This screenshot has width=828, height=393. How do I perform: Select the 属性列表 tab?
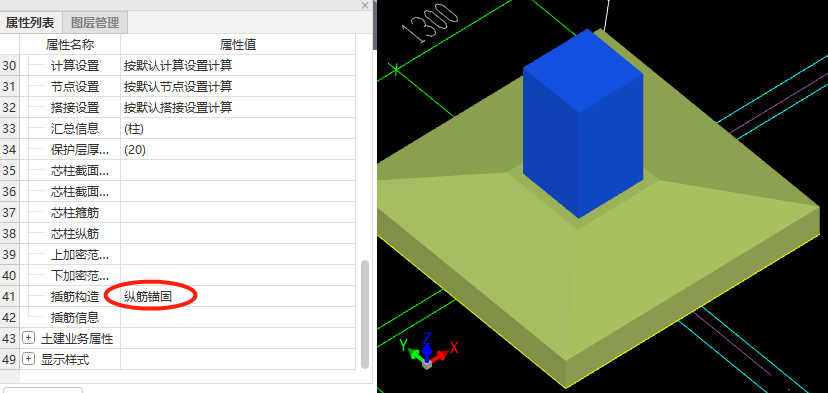31,23
